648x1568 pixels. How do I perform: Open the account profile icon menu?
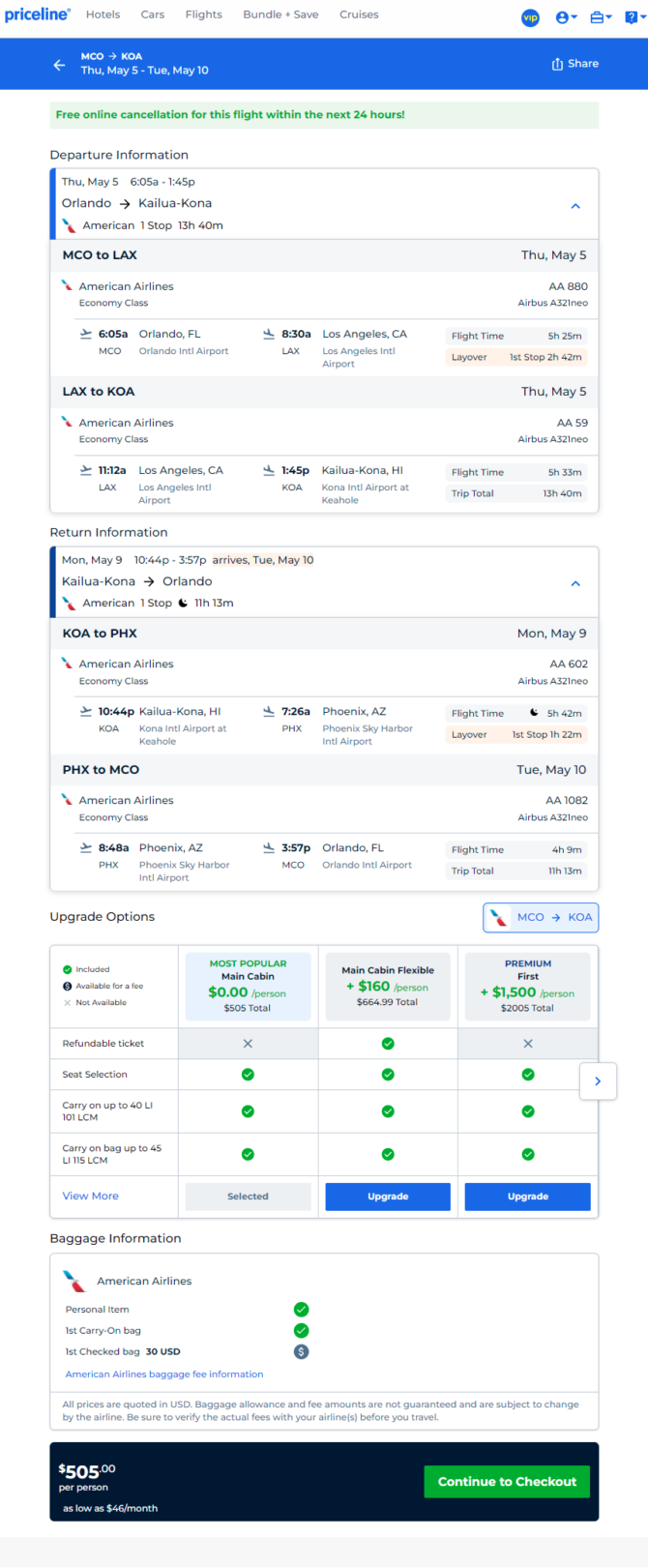coord(567,17)
